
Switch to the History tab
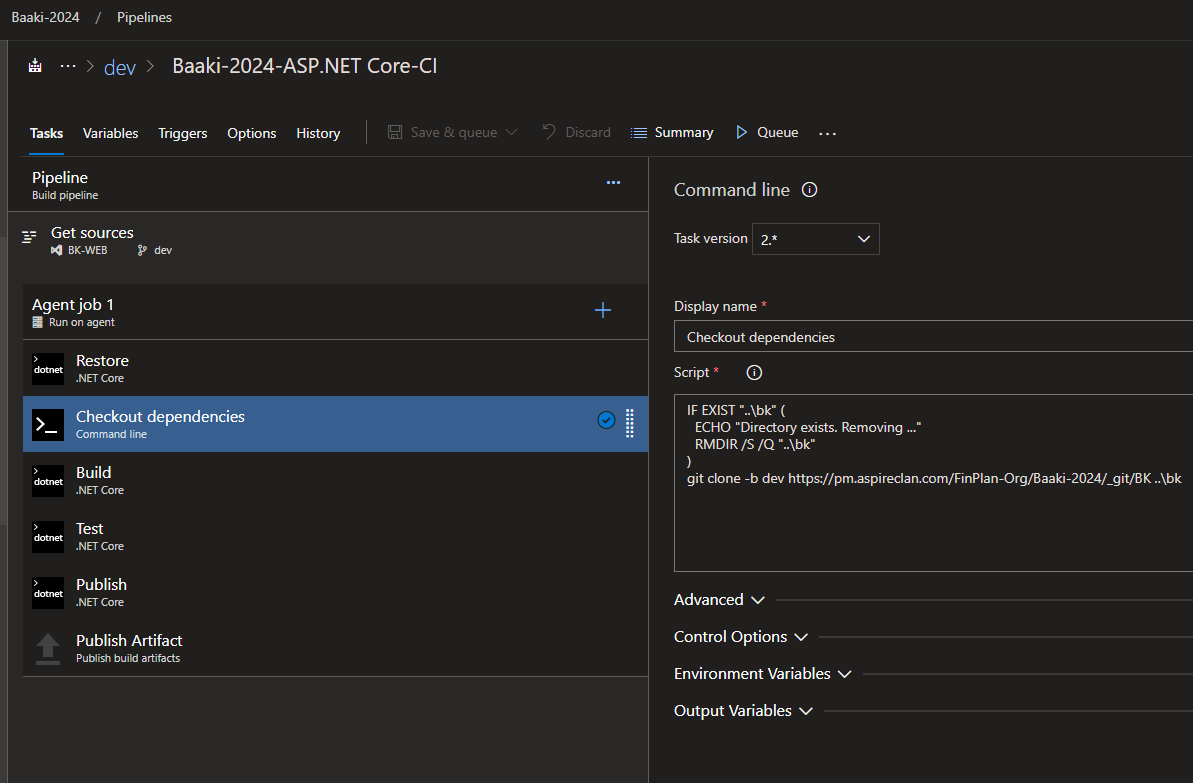pos(318,133)
